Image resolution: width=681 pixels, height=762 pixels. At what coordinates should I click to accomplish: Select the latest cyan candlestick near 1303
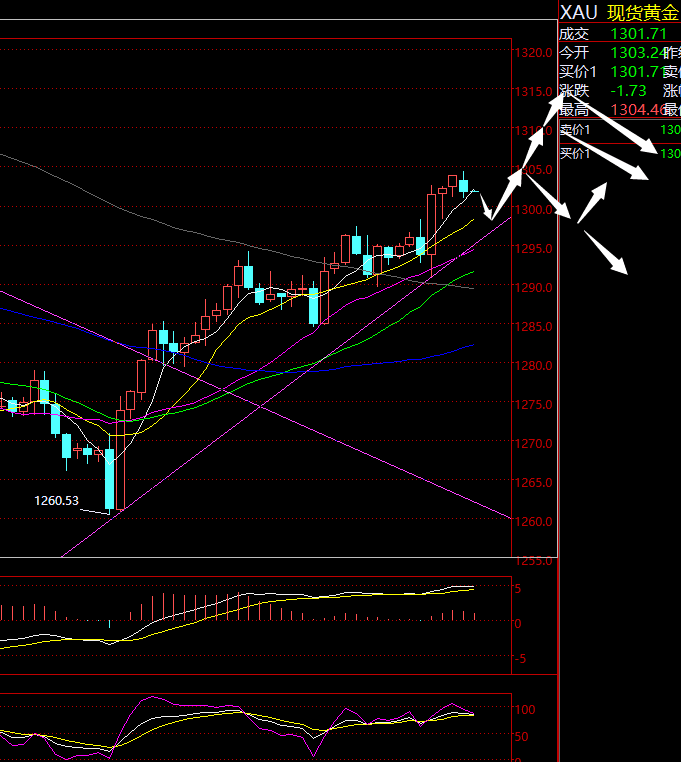point(463,185)
